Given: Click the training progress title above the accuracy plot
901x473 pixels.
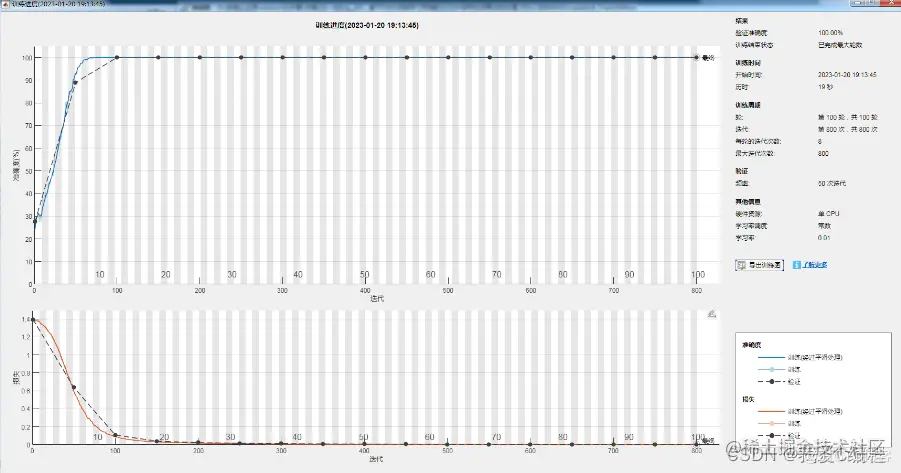Looking at the screenshot, I should (367, 25).
